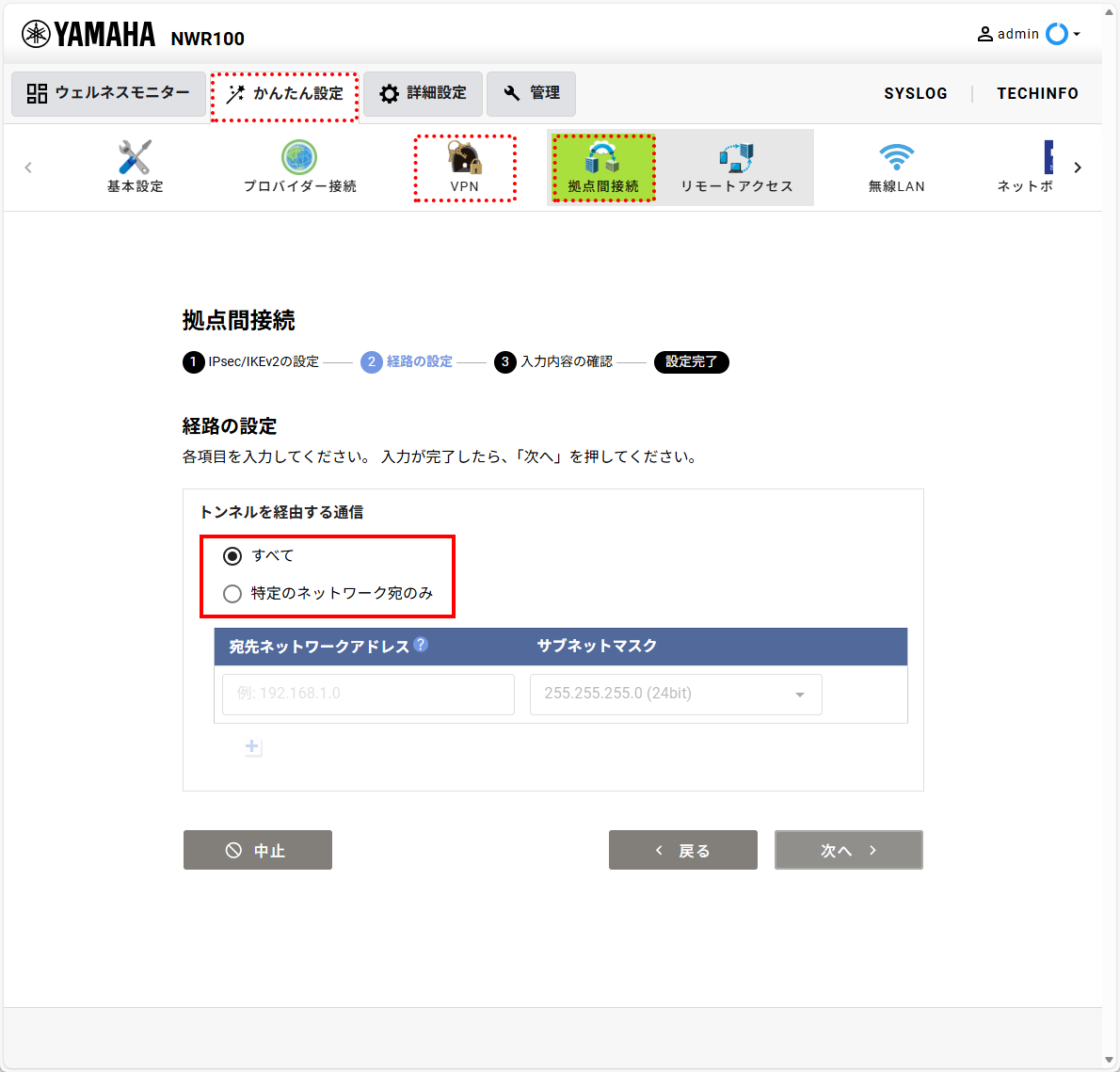The width and height of the screenshot is (1120, 1072).
Task: Move the icon carousel back with the left chevron
Action: click(x=28, y=168)
